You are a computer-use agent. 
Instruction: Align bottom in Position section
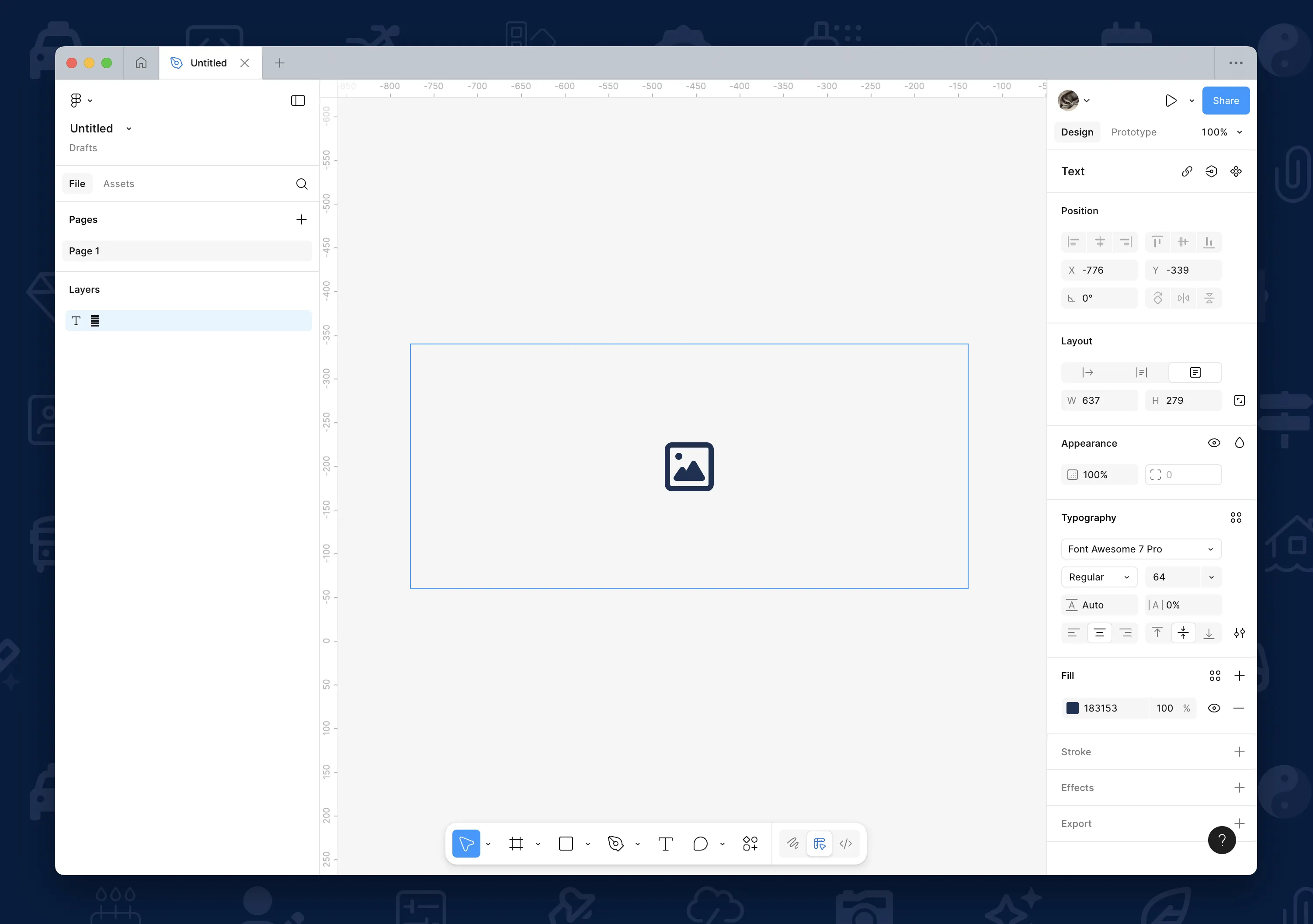point(1209,242)
